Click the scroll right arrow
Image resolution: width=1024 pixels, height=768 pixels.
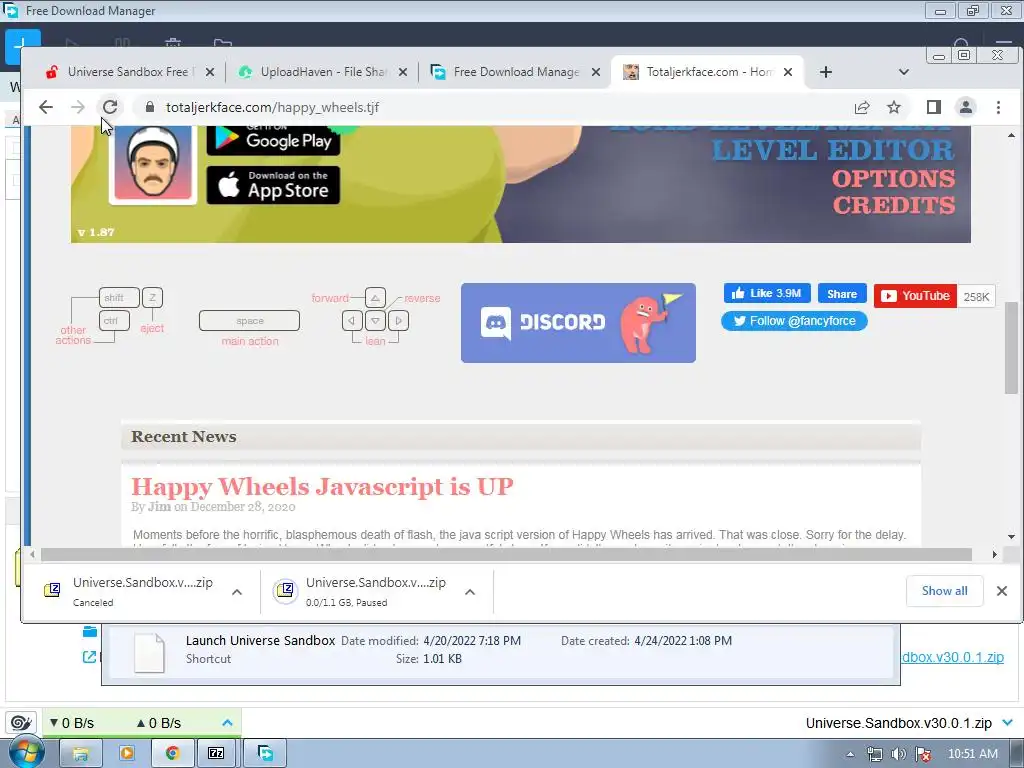click(x=994, y=554)
